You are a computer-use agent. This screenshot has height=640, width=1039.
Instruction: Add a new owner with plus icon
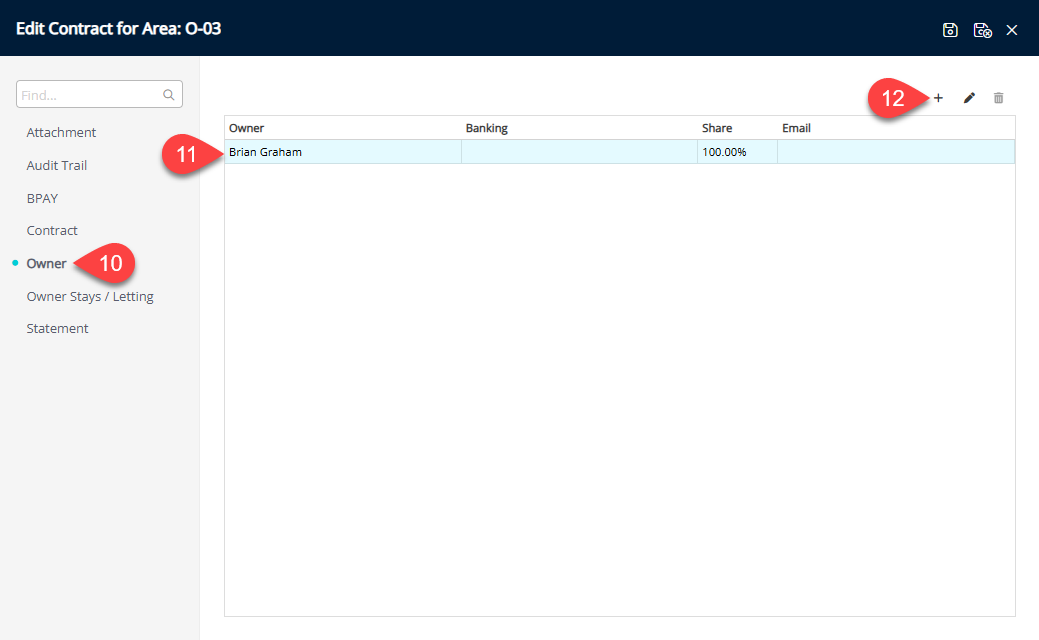coord(938,98)
